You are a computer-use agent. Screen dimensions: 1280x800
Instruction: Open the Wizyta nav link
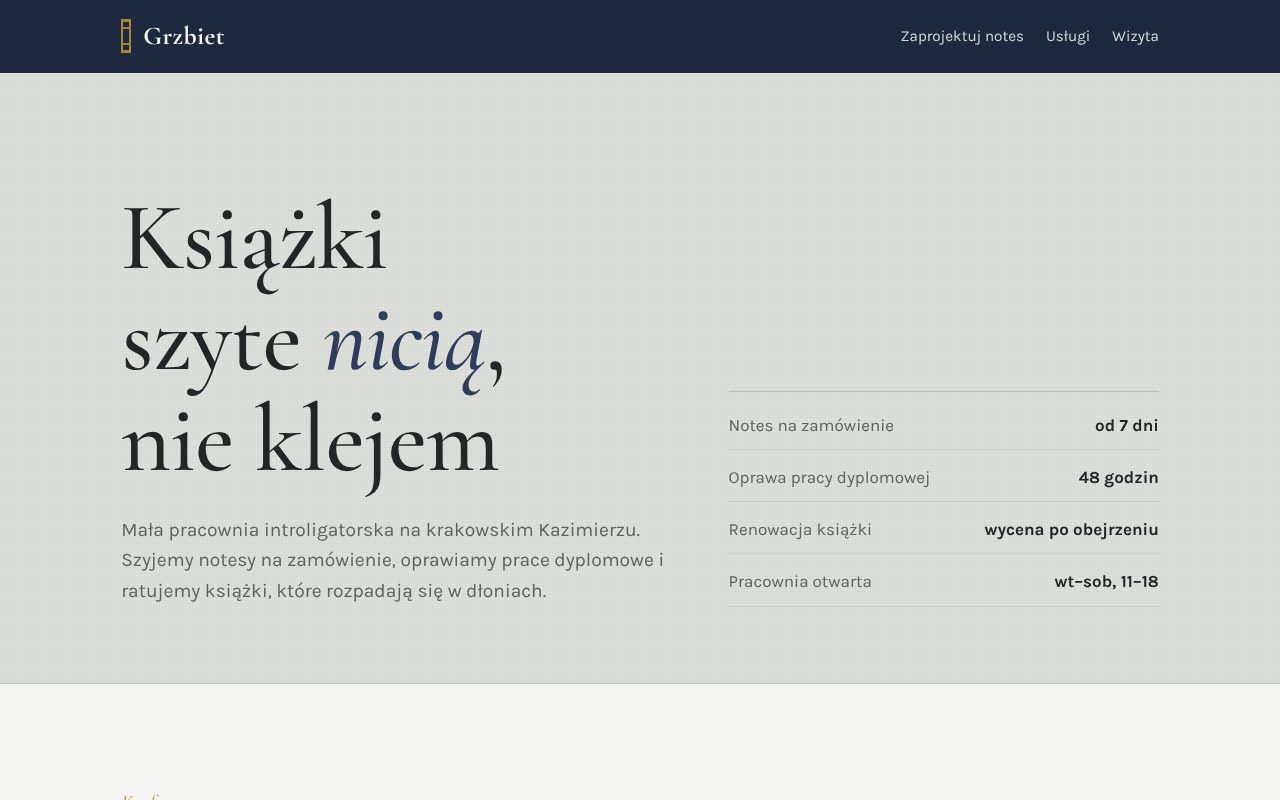click(x=1135, y=36)
